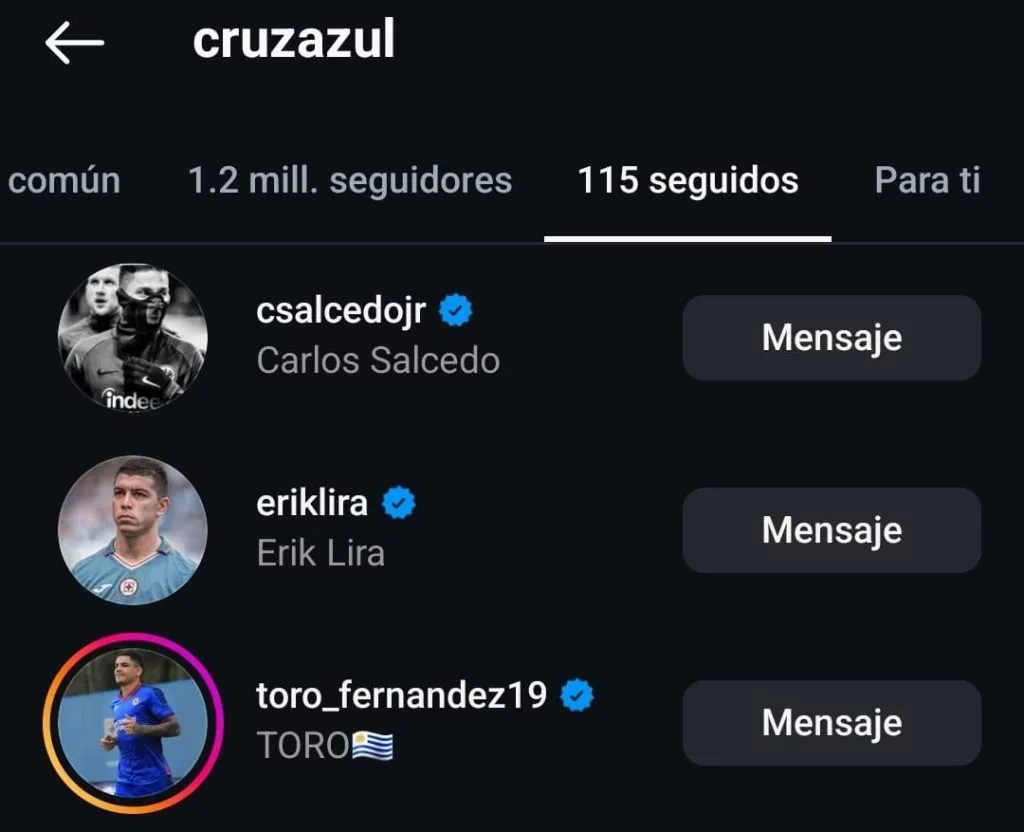Click the eriklira username

(314, 502)
